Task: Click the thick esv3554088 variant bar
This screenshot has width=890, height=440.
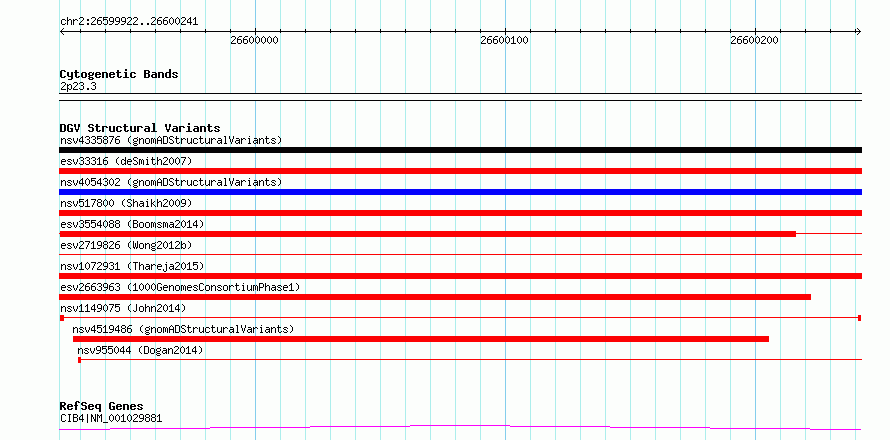Action: (427, 234)
